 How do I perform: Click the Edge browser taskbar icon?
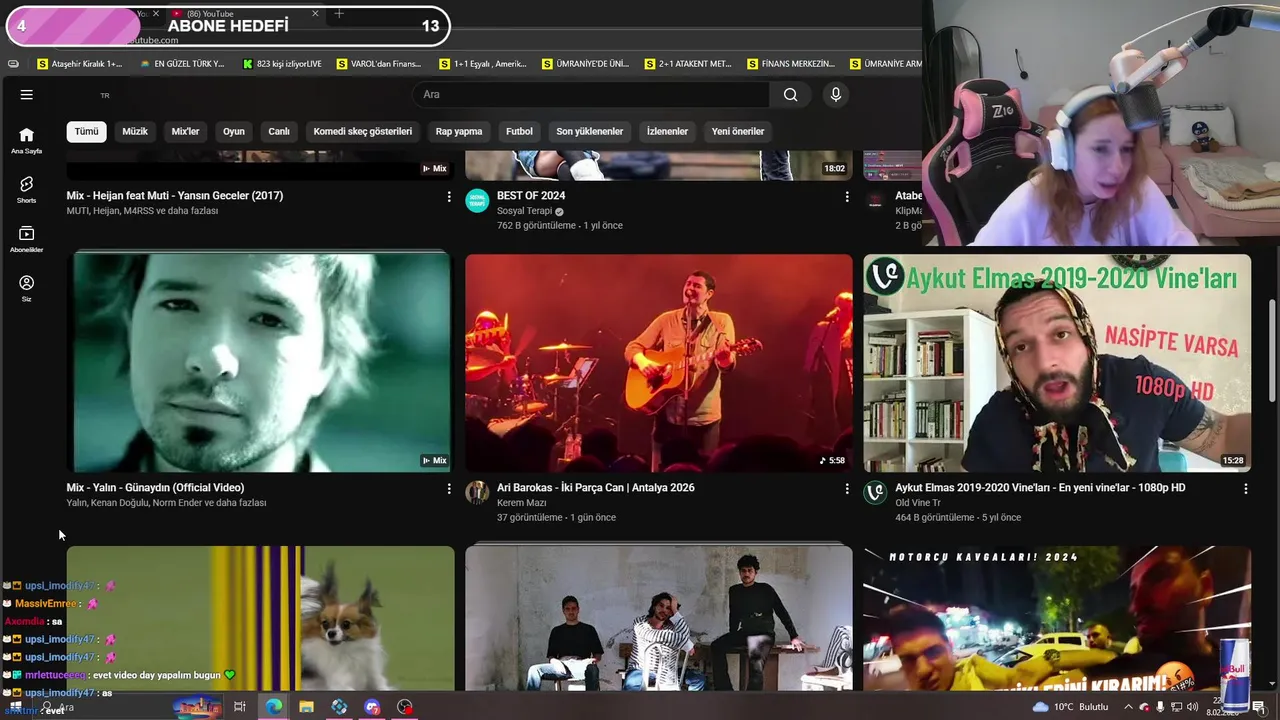pyautogui.click(x=273, y=707)
